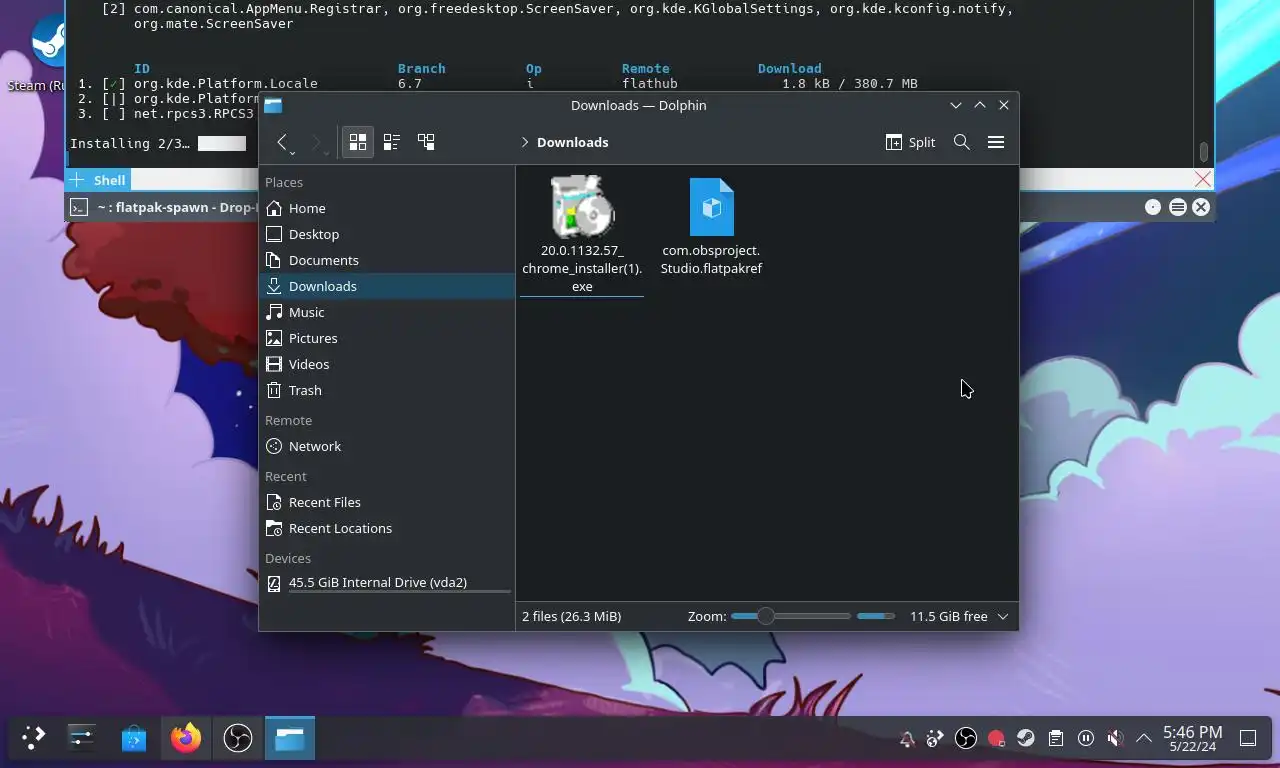Select Downloads in Places panel

pyautogui.click(x=387, y=286)
